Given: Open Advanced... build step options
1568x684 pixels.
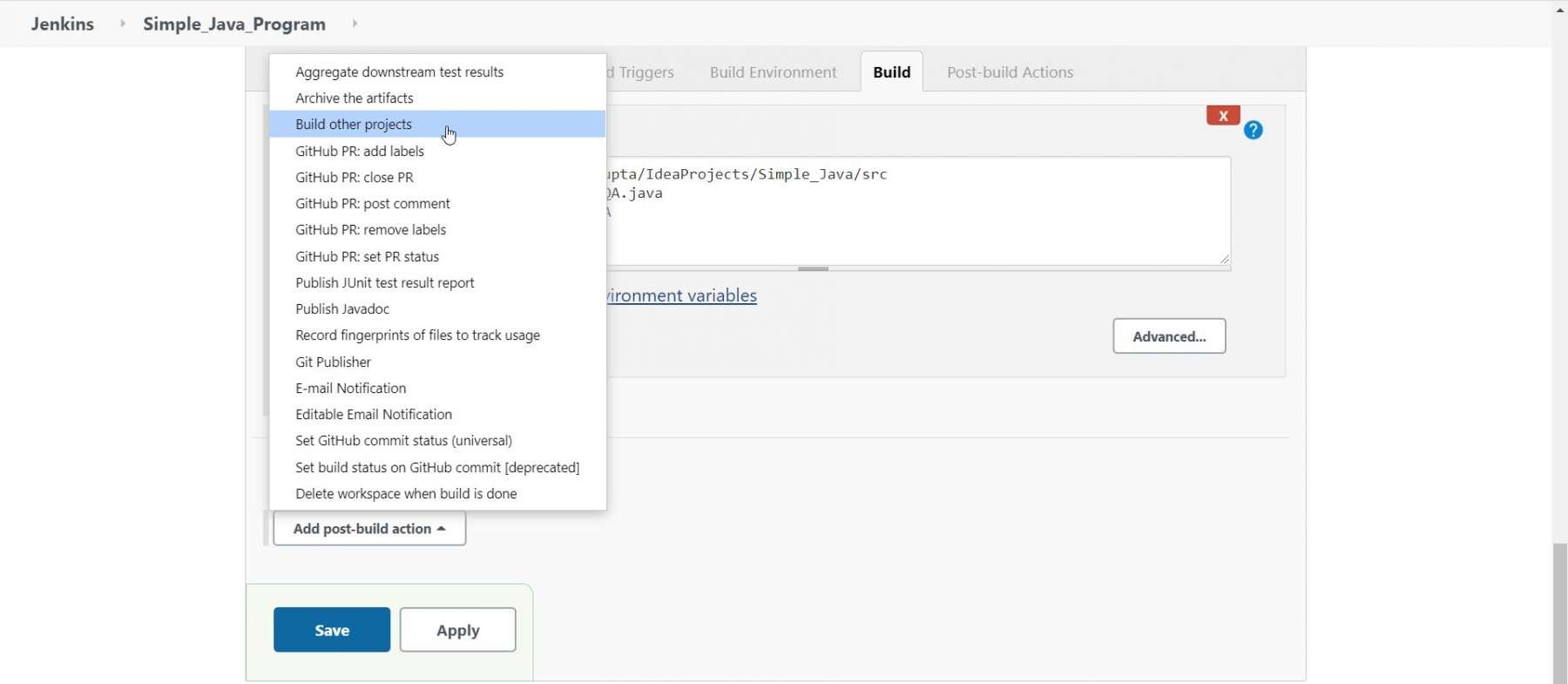Looking at the screenshot, I should 1169,336.
